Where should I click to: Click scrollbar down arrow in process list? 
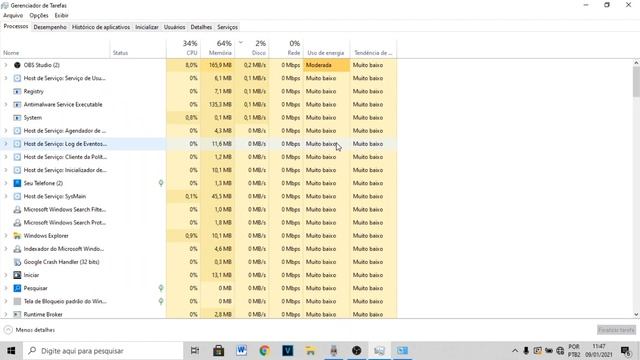[636, 315]
